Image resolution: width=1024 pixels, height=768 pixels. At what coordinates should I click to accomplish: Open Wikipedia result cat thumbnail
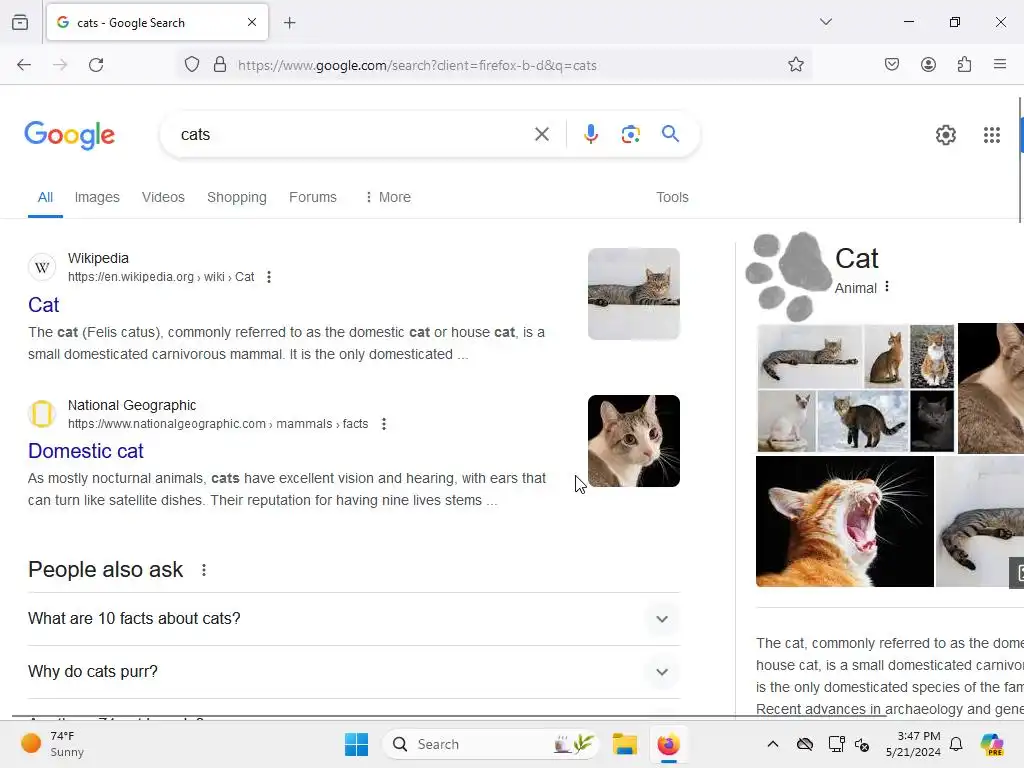[633, 294]
